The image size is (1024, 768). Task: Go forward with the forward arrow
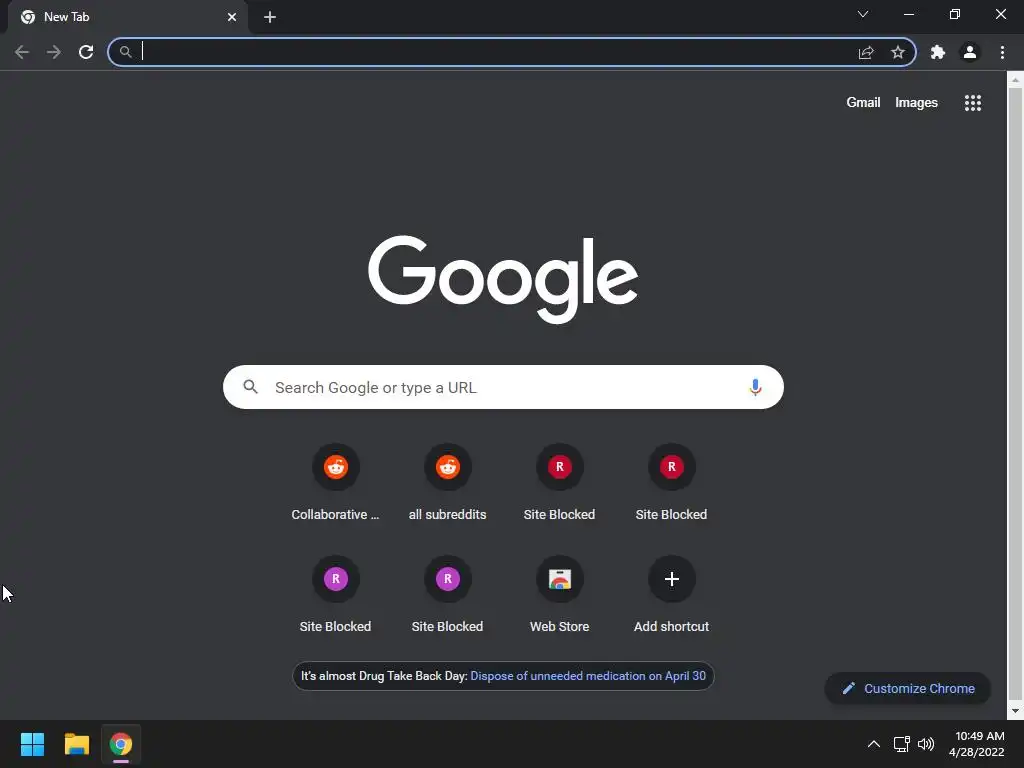54,52
